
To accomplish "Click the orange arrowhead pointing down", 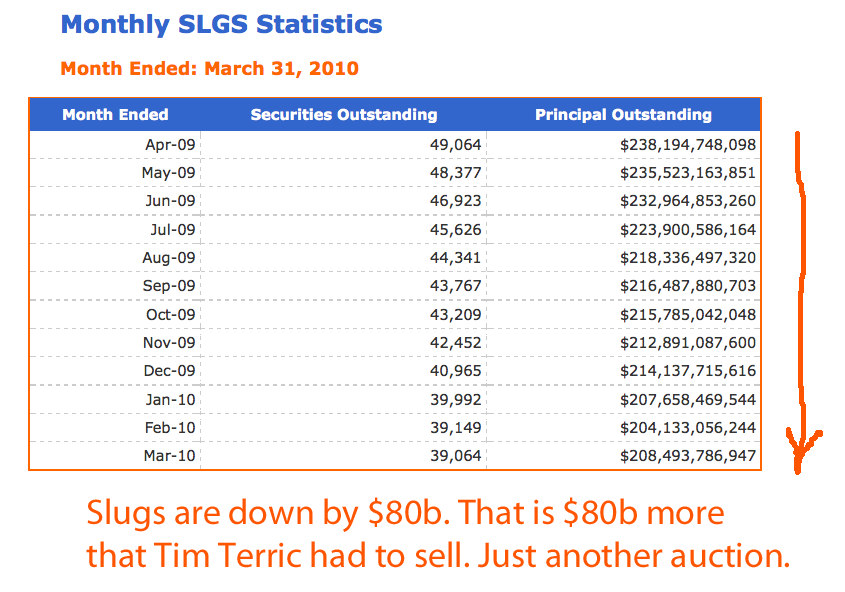I will (801, 450).
